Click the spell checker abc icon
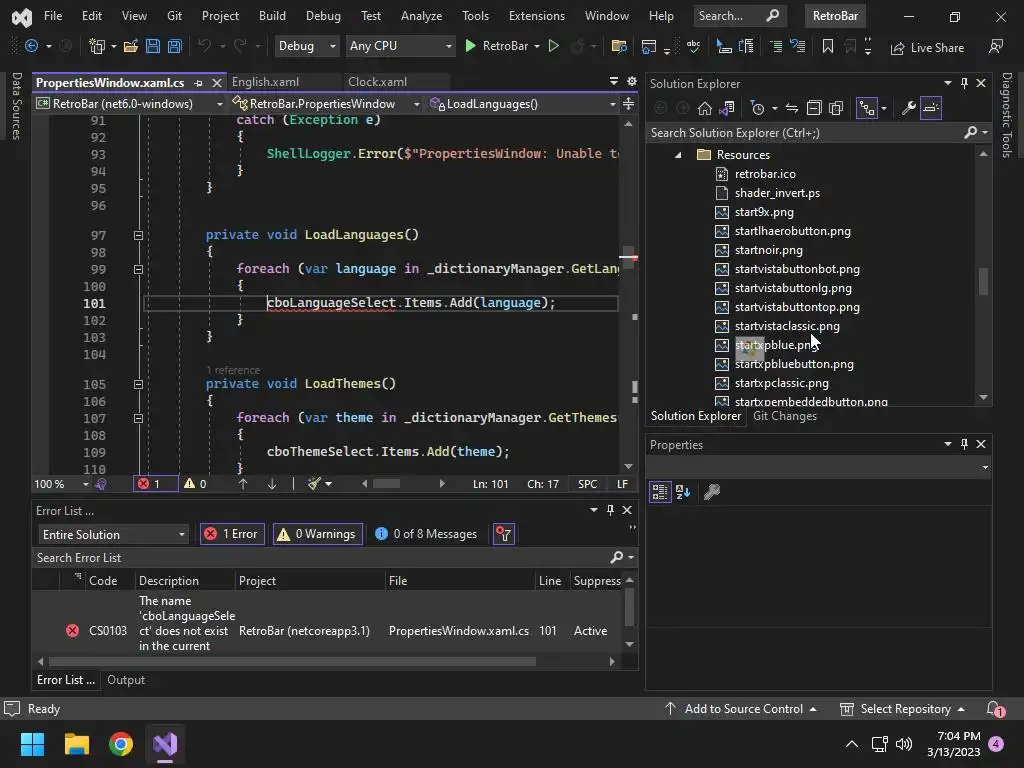This screenshot has width=1024, height=768. (693, 46)
